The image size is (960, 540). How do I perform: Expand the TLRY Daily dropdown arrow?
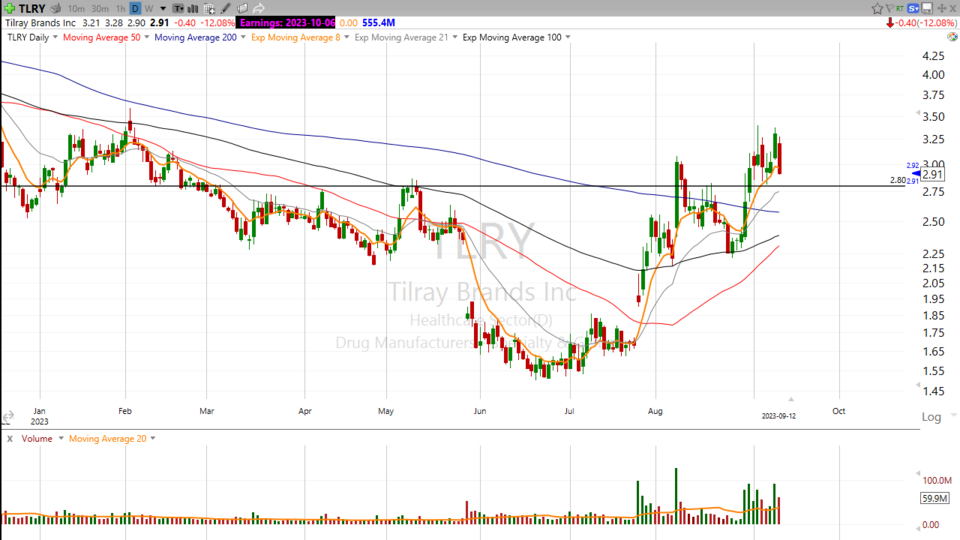coord(55,37)
